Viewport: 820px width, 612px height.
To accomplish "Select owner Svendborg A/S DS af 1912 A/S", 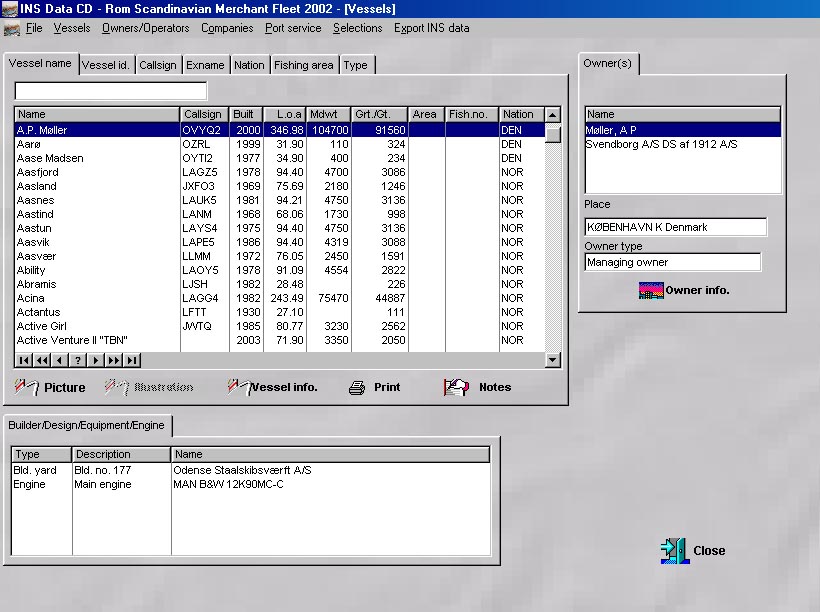I will [682, 144].
